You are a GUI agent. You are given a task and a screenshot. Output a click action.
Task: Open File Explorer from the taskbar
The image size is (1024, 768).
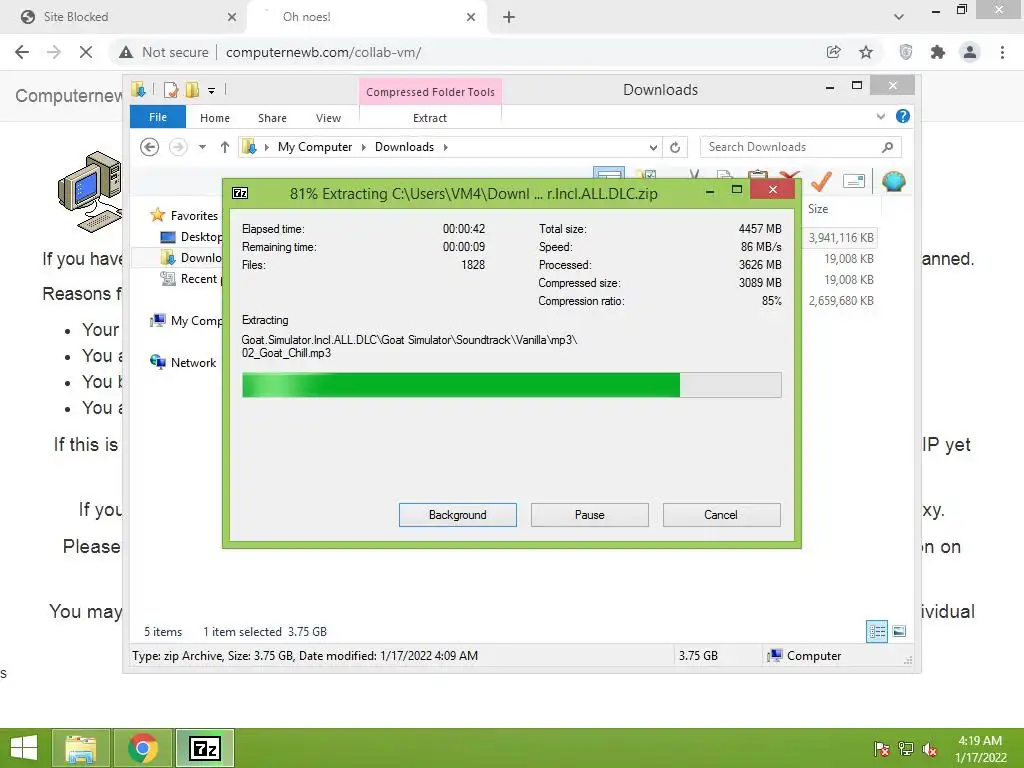click(x=80, y=748)
